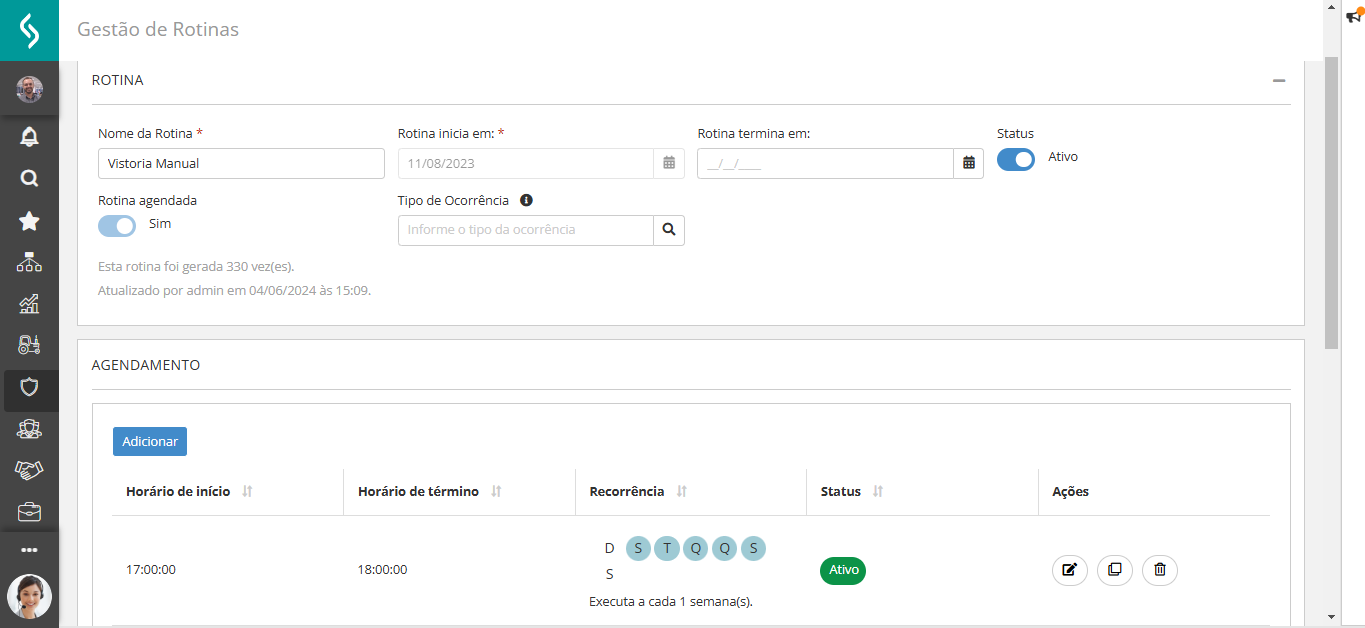The height and width of the screenshot is (628, 1365).
Task: Click the search magnifier in sidebar
Action: tap(29, 179)
